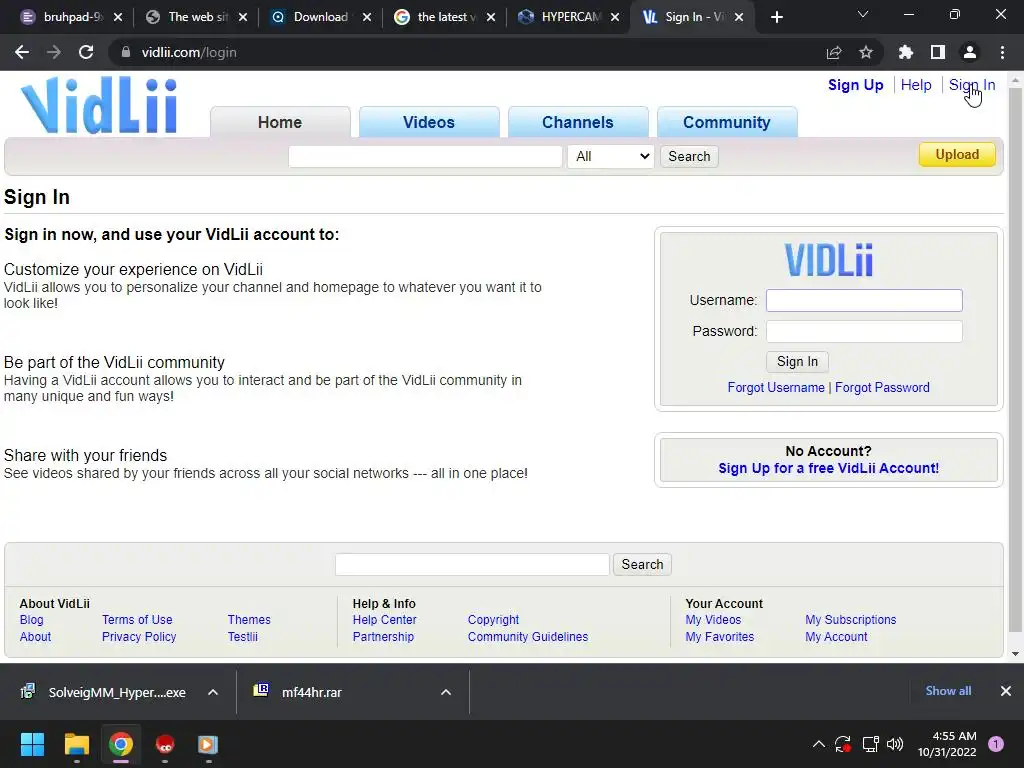Focus the Password input field

(864, 331)
